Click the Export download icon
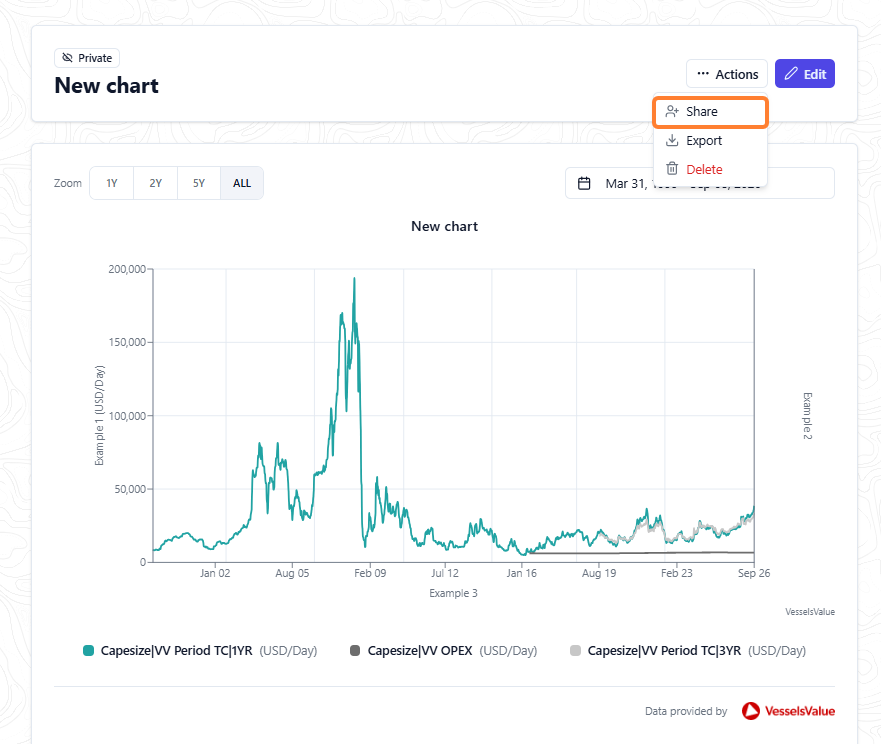The image size is (881, 744). coord(672,140)
